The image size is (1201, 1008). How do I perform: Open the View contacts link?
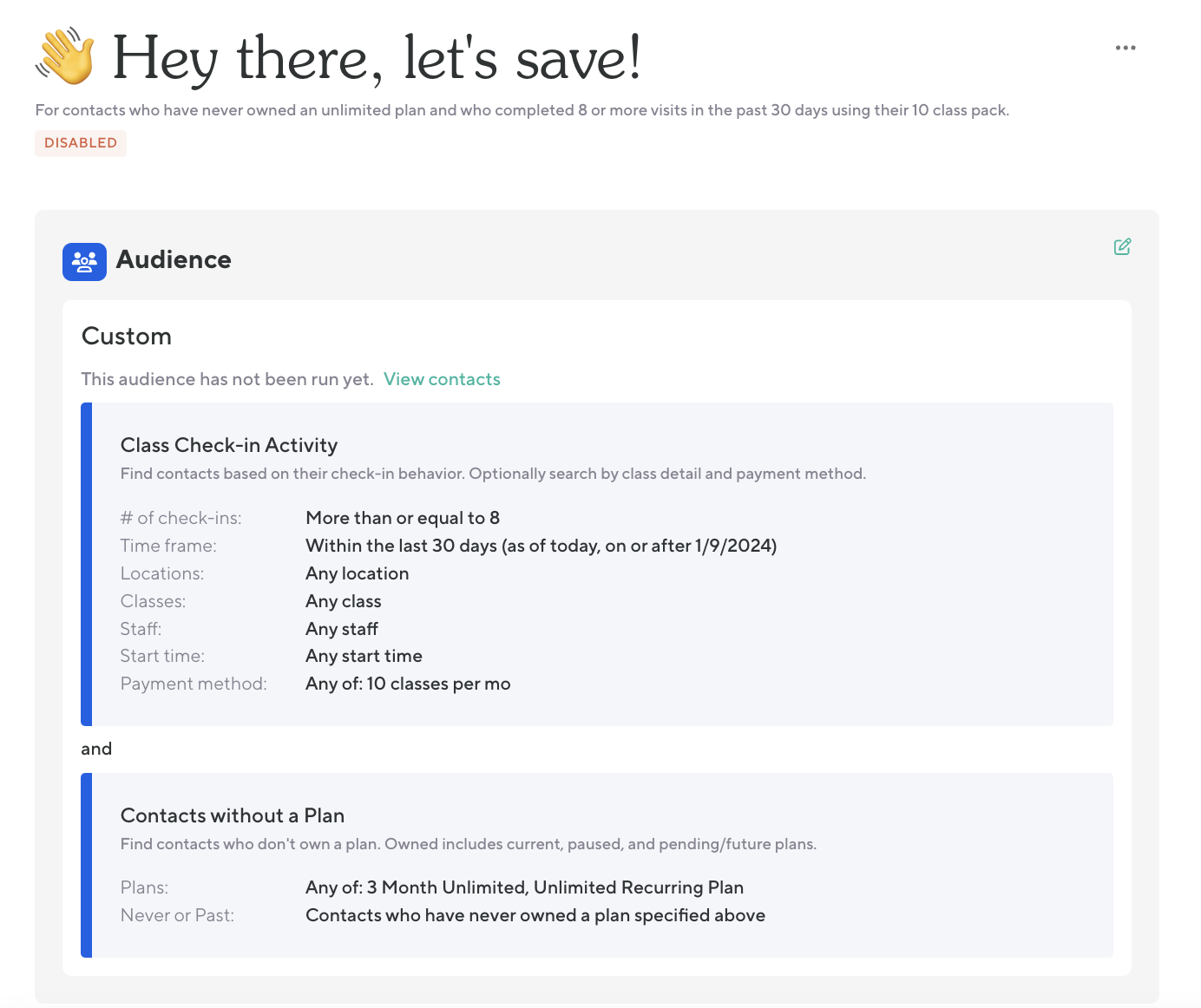442,379
